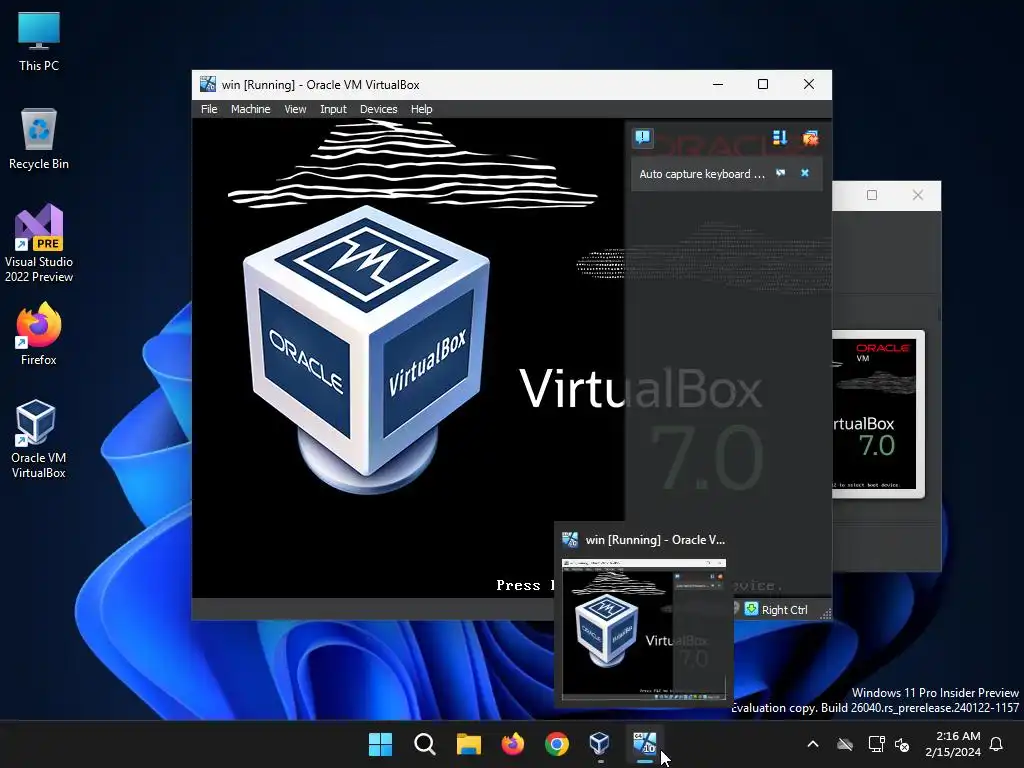Open taskbar Search
The height and width of the screenshot is (768, 1024).
point(424,744)
